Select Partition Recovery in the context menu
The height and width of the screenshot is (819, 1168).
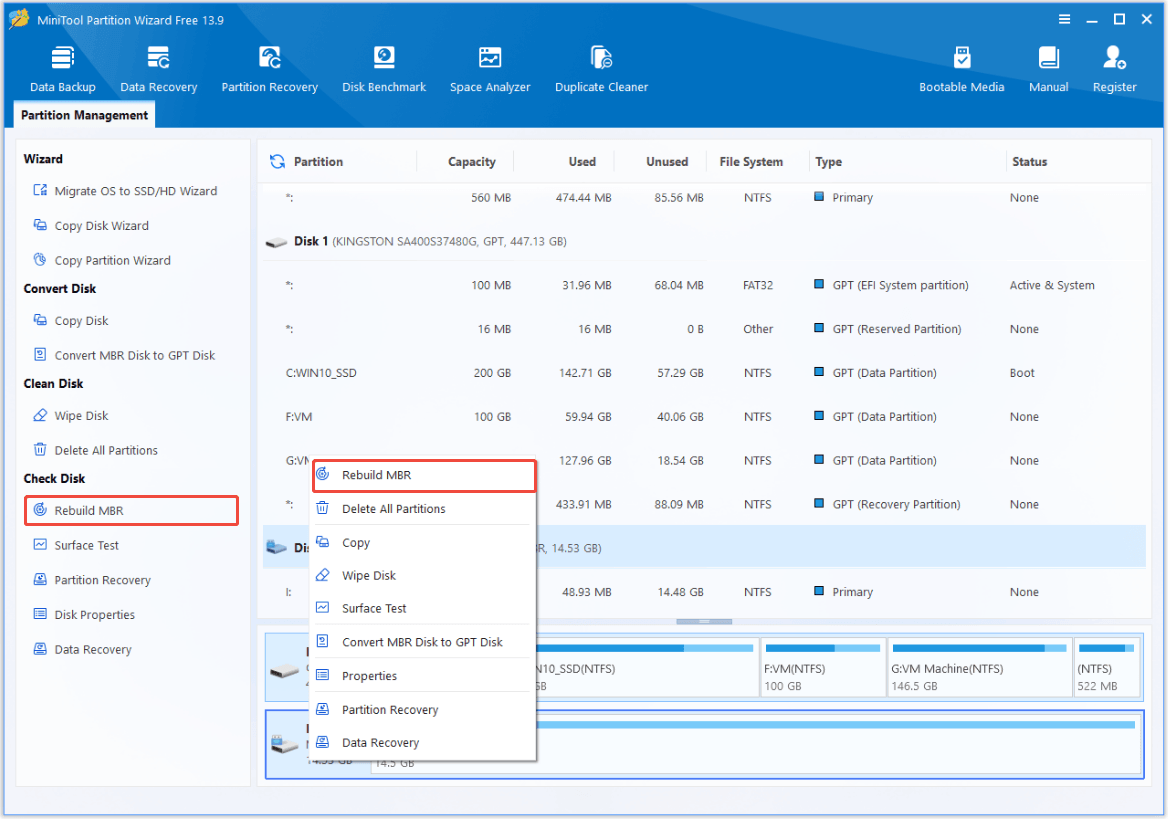point(423,709)
